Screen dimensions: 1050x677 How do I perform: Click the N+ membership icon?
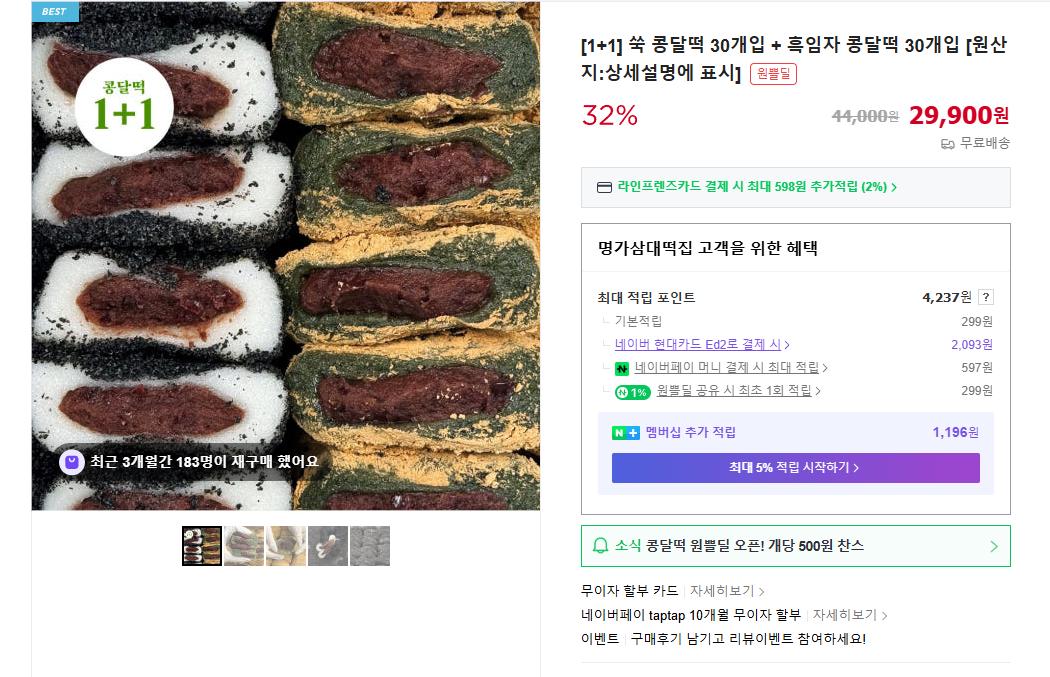[625, 433]
